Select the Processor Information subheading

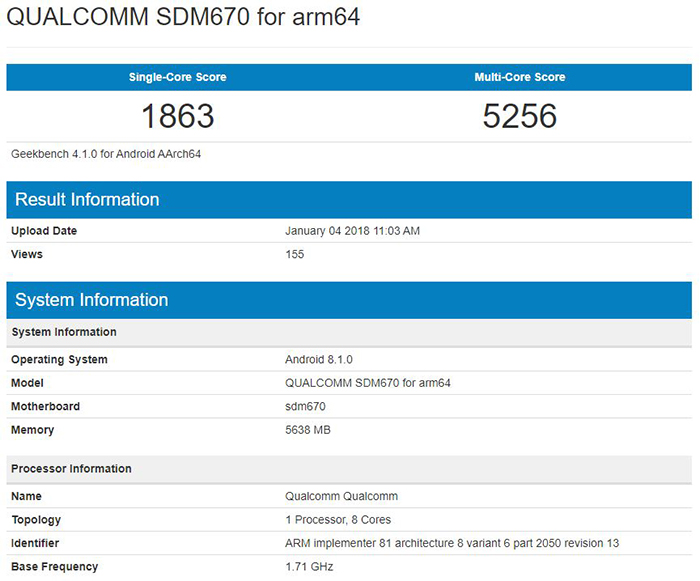(71, 468)
